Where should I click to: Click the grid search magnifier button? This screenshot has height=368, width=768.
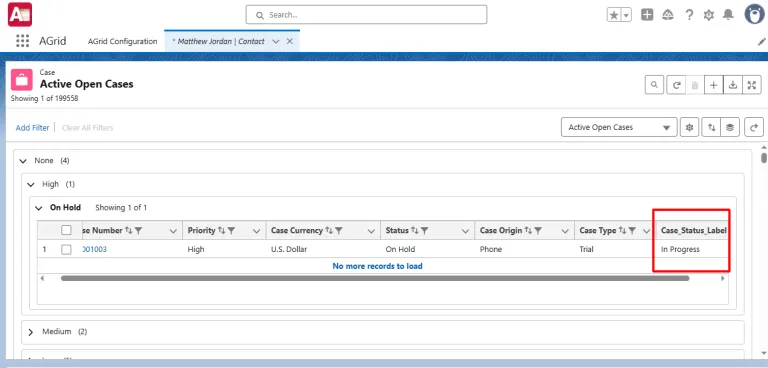(654, 85)
